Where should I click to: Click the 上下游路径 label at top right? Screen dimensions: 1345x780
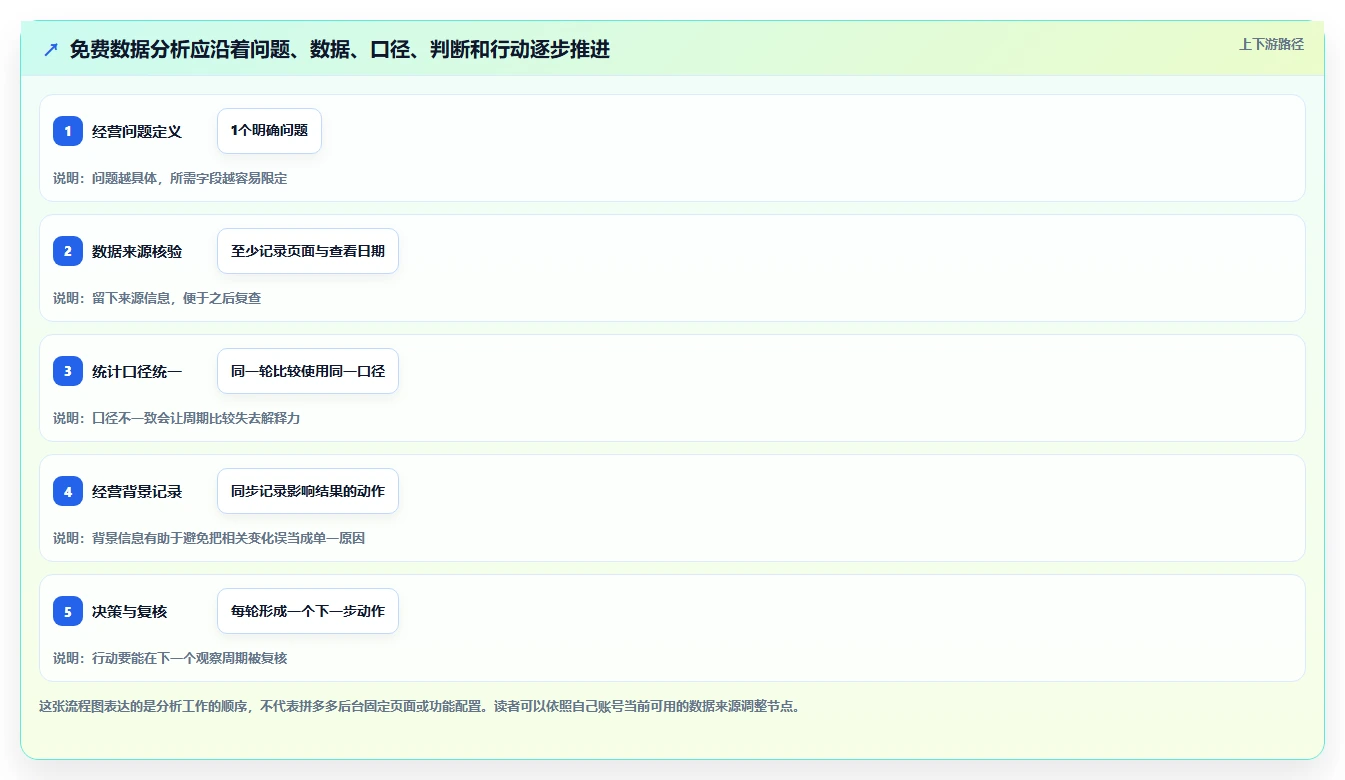pos(1271,44)
